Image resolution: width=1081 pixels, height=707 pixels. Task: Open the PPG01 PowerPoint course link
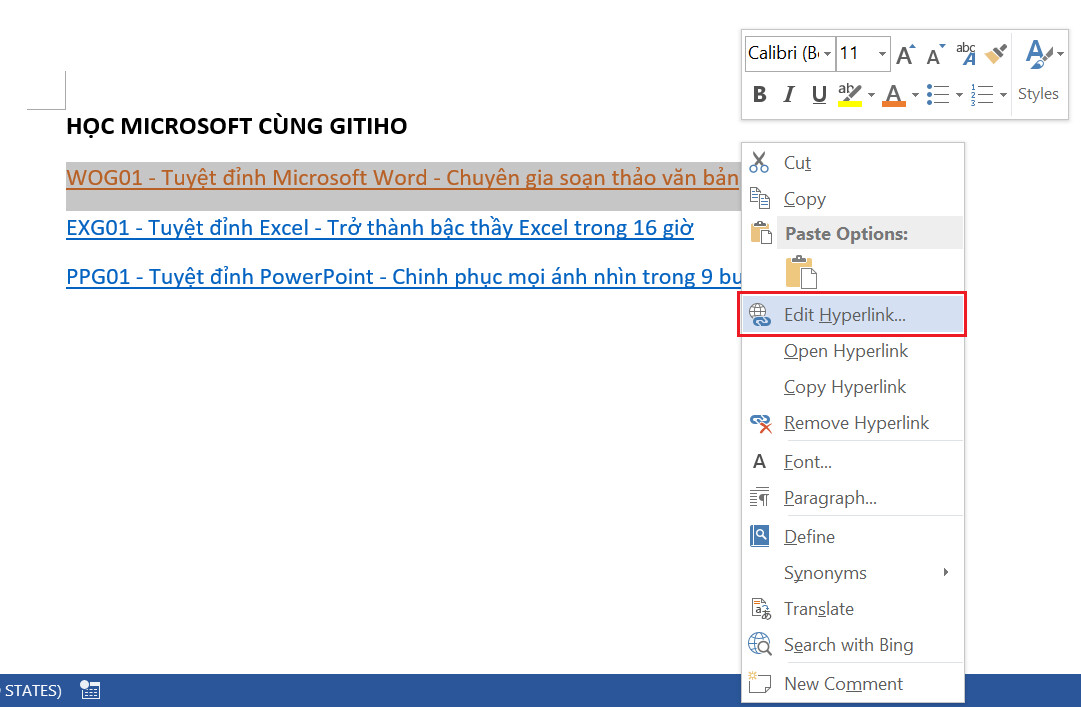pos(403,276)
